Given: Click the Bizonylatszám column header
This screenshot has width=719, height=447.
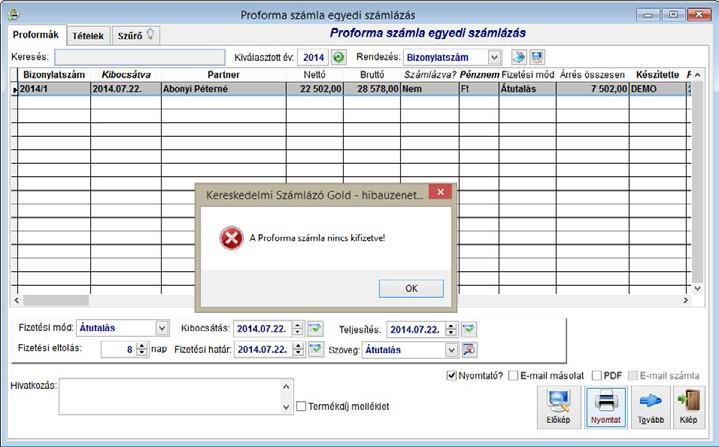Looking at the screenshot, I should (54, 75).
